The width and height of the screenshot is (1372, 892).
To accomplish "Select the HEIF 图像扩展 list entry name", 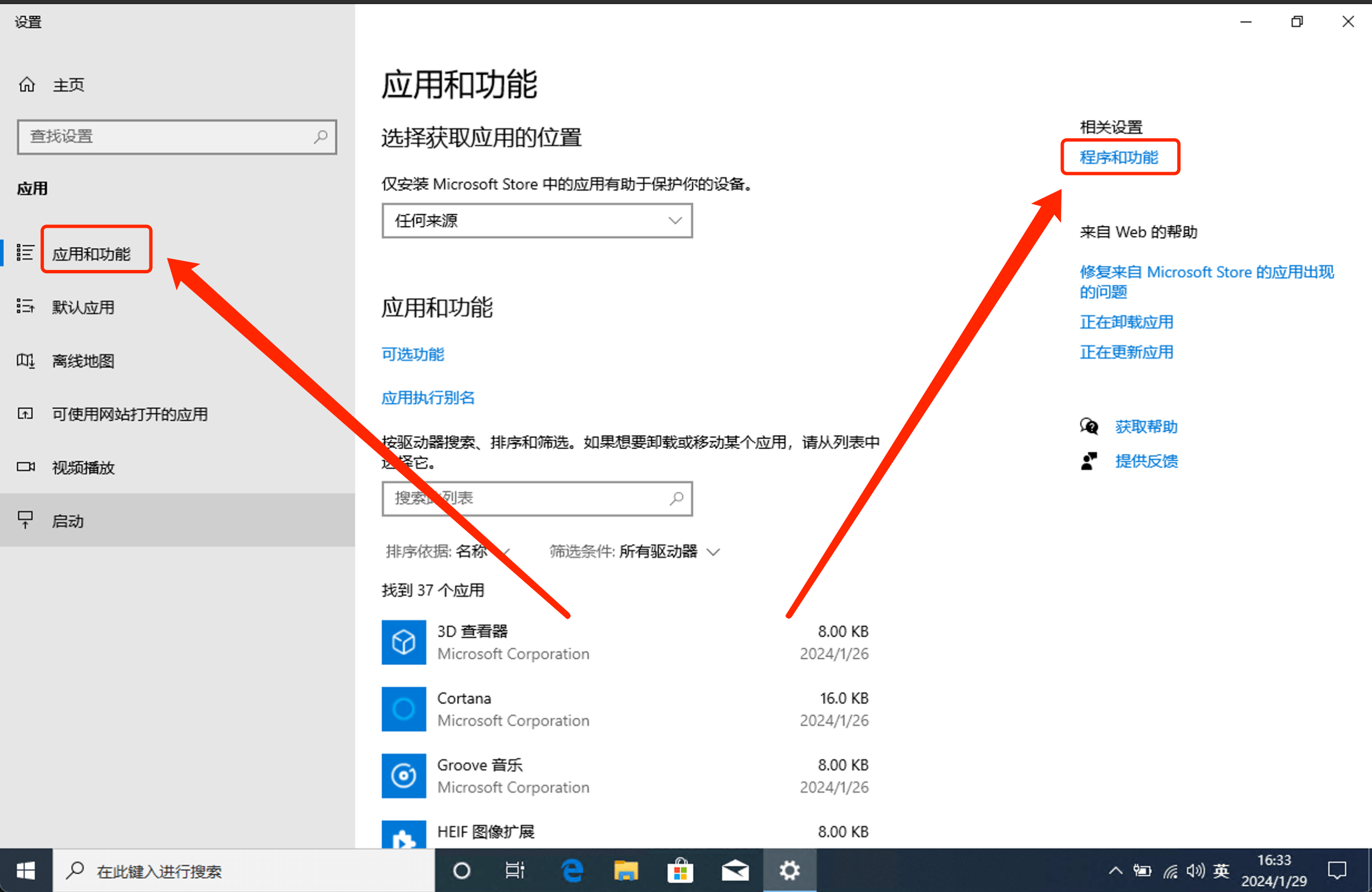I will pos(485,831).
